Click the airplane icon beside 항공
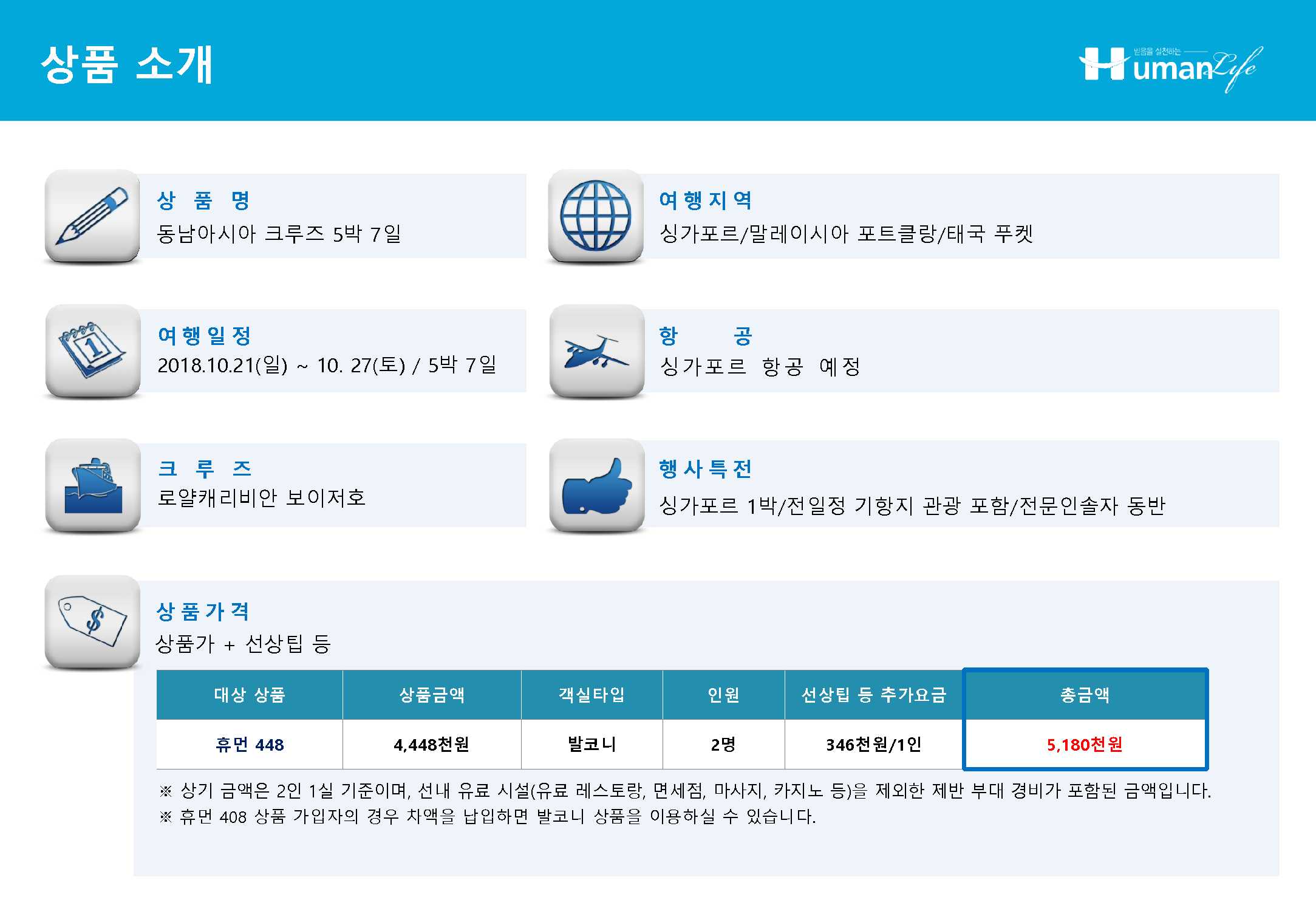Viewport: 1316px width, 911px height. 597,350
